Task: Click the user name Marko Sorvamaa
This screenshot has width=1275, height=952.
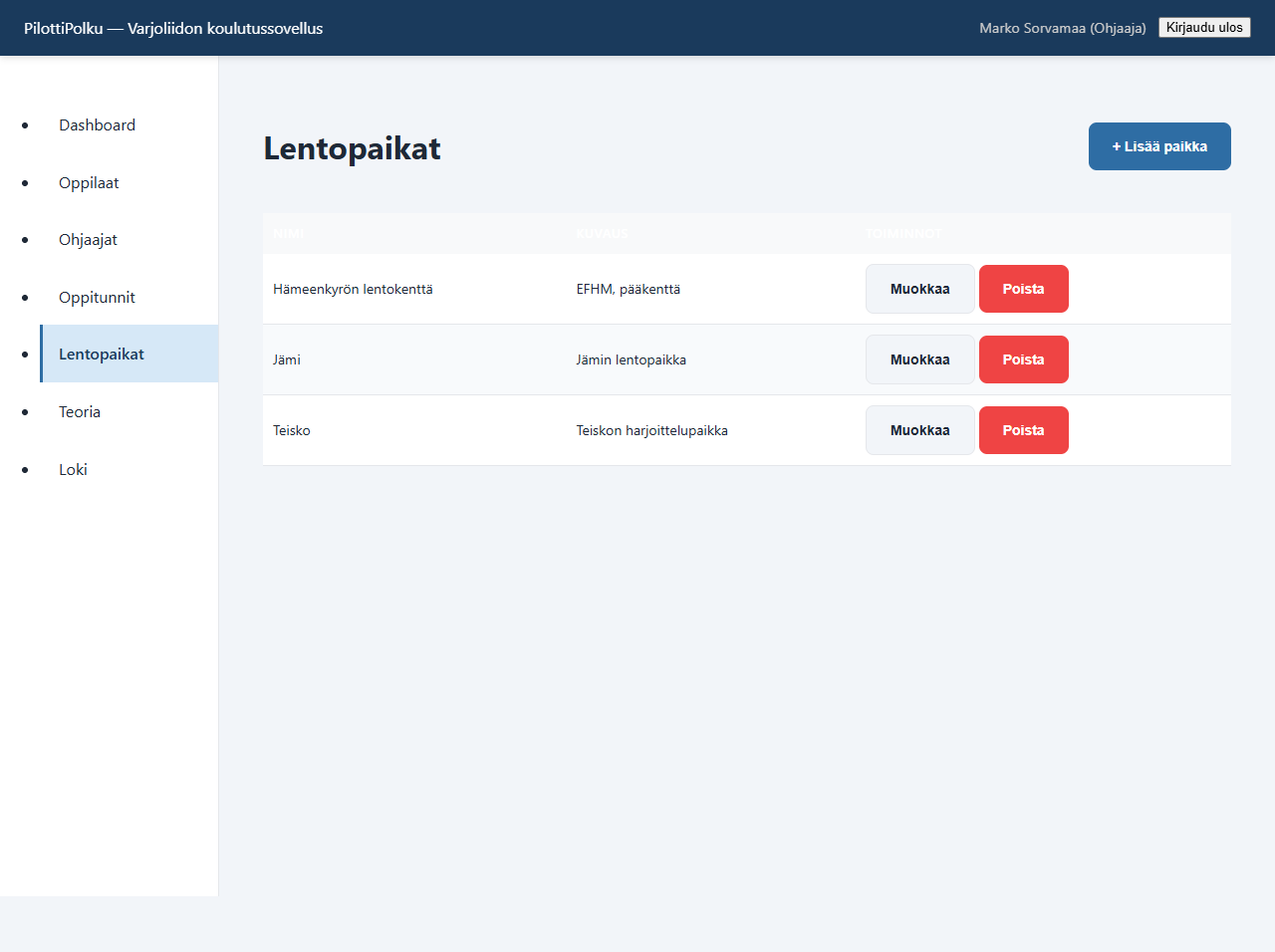Action: pyautogui.click(x=1062, y=28)
